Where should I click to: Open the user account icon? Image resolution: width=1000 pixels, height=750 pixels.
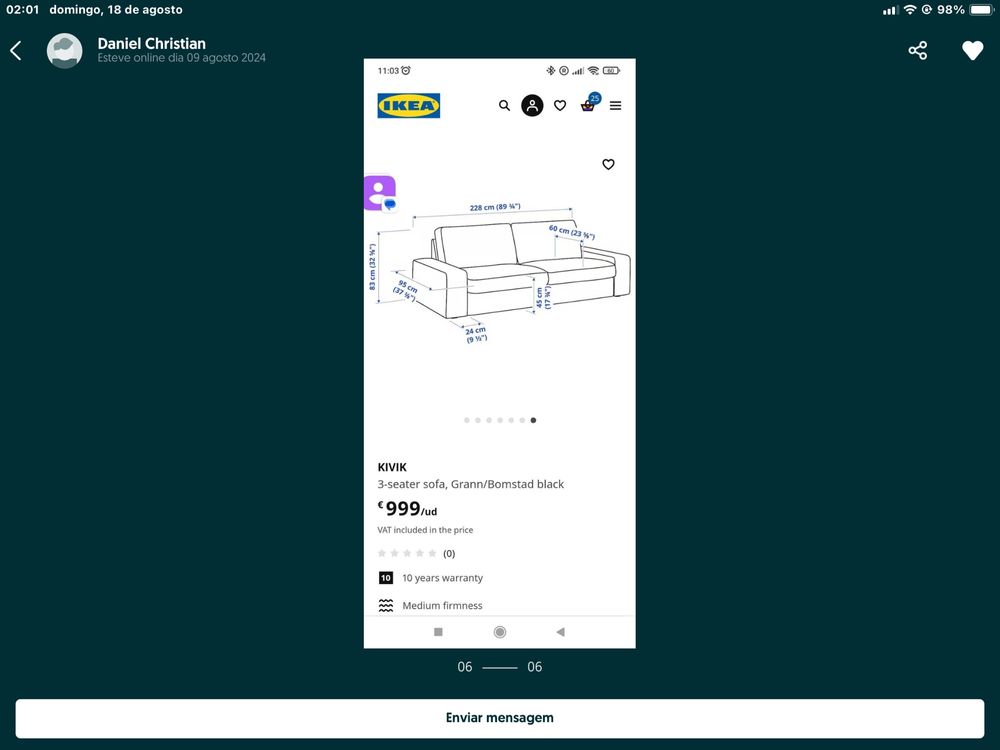click(532, 105)
